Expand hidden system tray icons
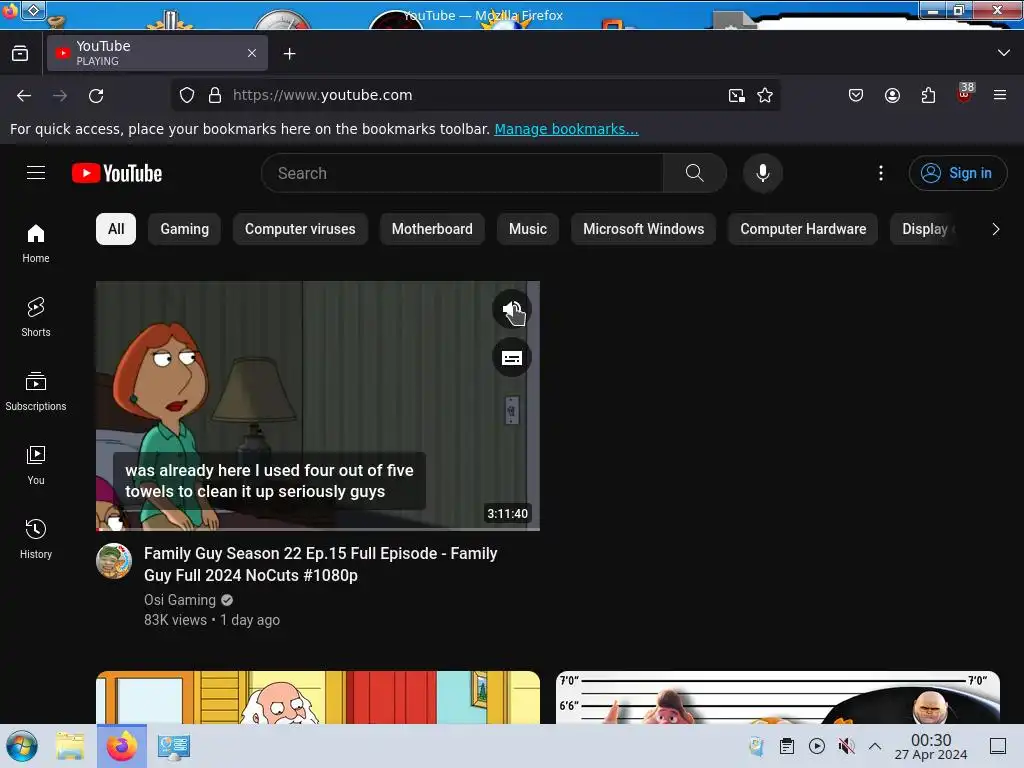Screen dimensions: 1024x768 tap(875, 746)
